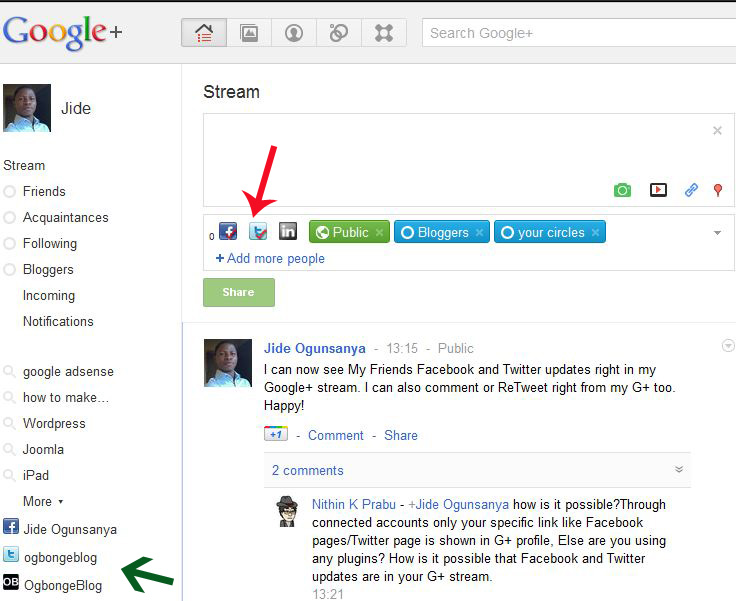Expand the More dropdown in sidebar

click(x=43, y=501)
